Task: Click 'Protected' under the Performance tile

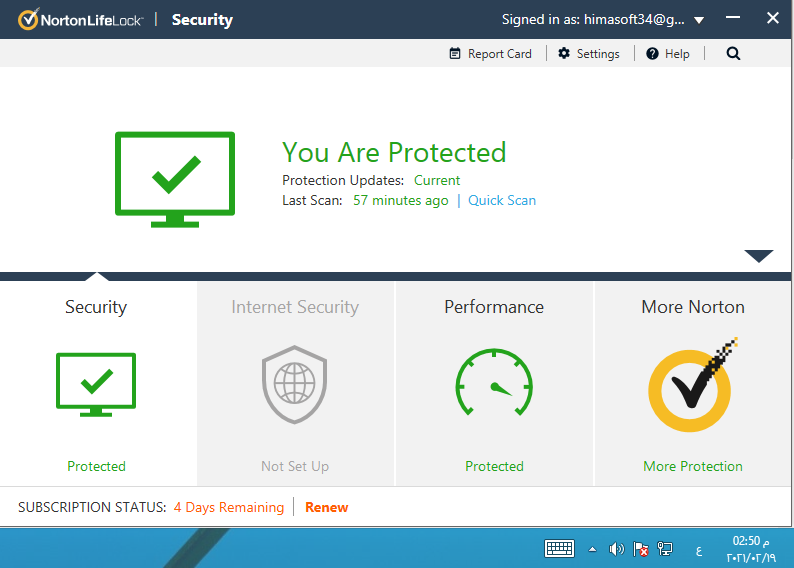Action: [494, 466]
